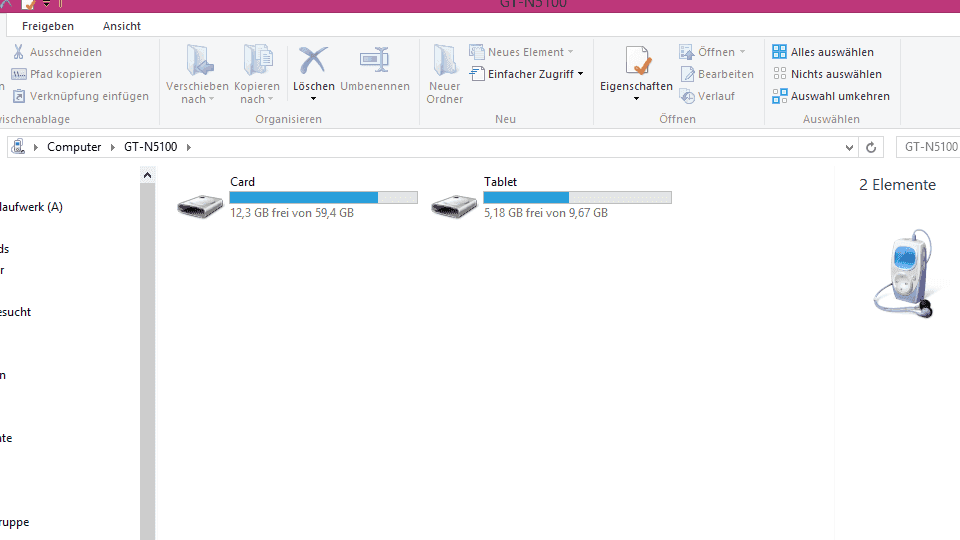Viewport: 960px width, 540px height.
Task: Click the '2 Elemente' details text
Action: (x=898, y=185)
